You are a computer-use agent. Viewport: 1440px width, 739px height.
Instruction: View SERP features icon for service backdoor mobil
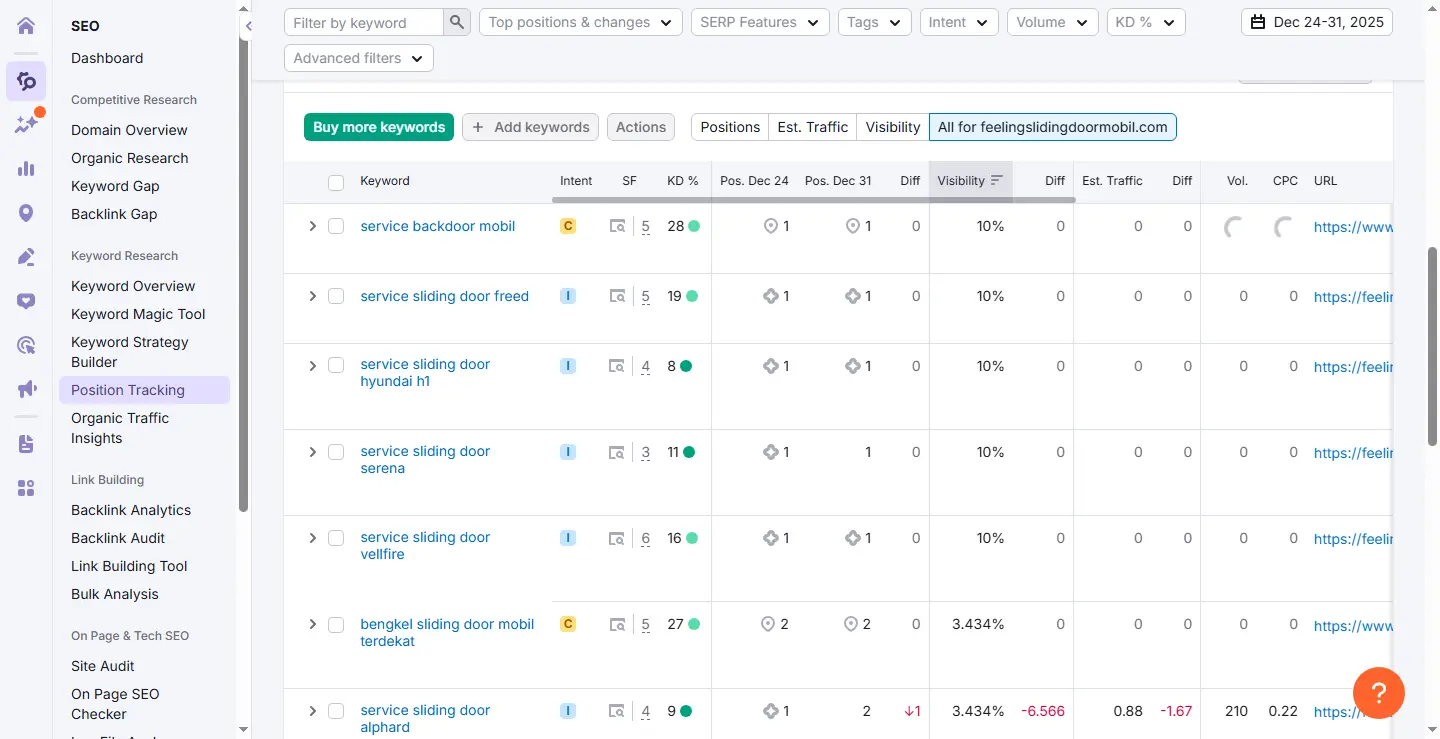pos(617,226)
